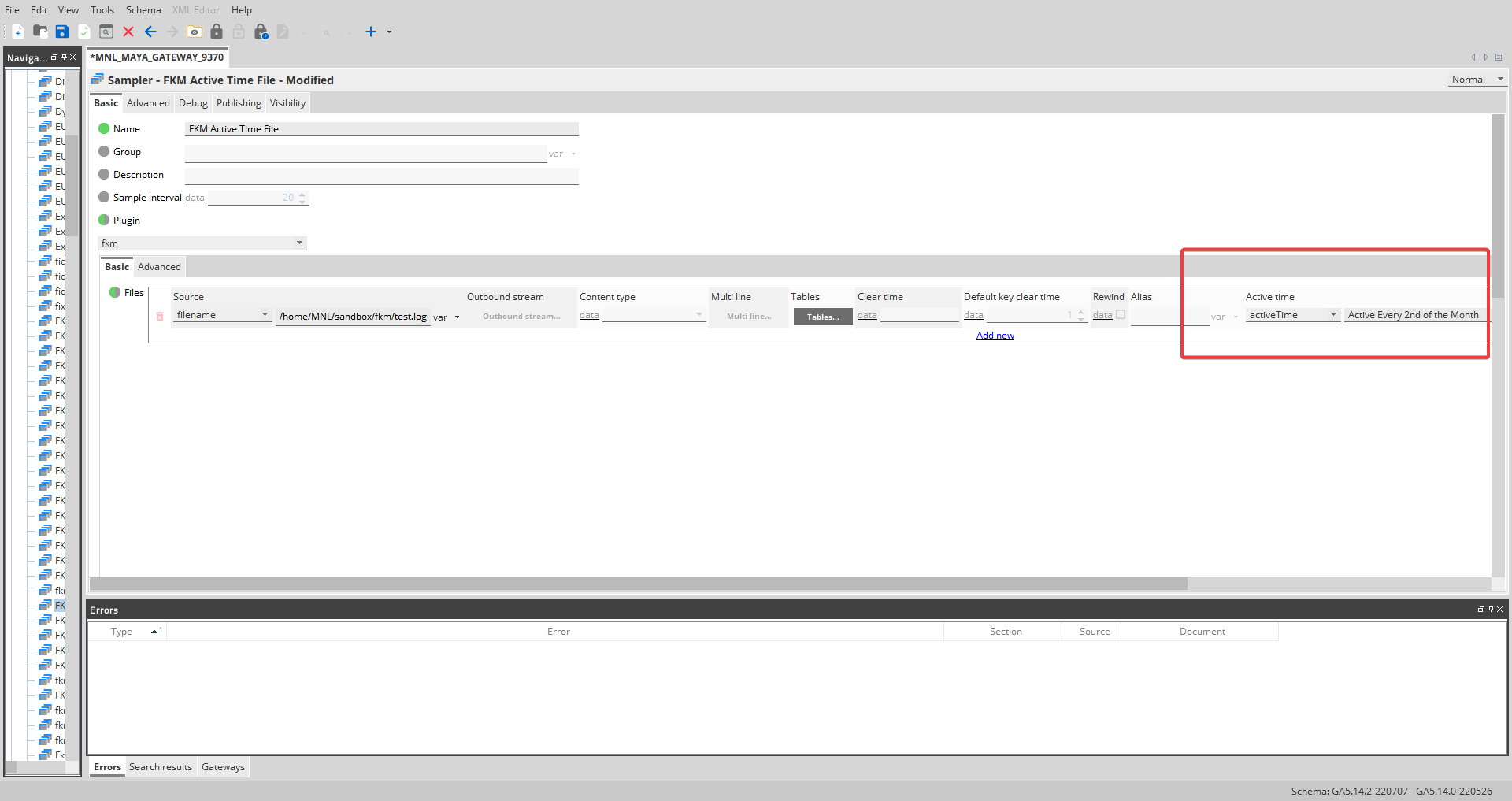Open the Tables... button in the file row
This screenshot has height=801, width=1512.
pyautogui.click(x=822, y=317)
